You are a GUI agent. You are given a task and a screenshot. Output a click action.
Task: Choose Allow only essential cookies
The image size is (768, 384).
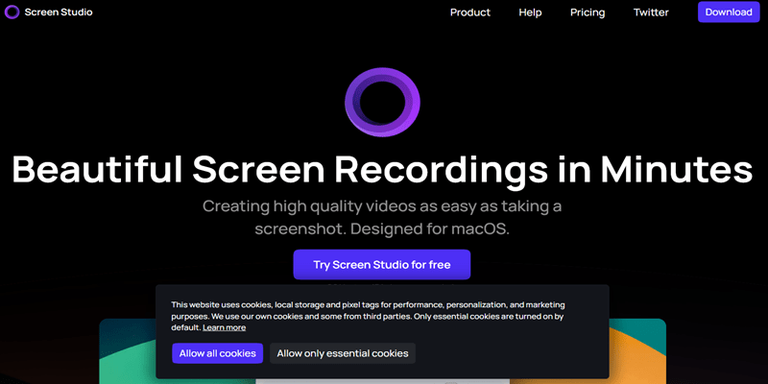[342, 353]
